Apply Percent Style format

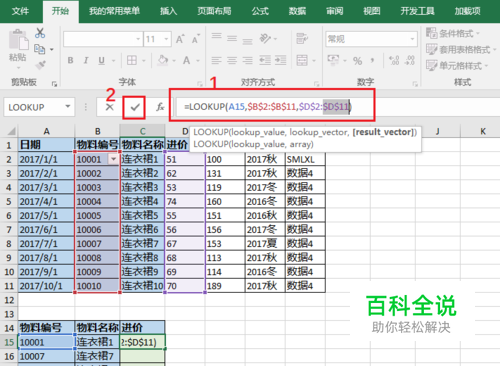point(358,61)
